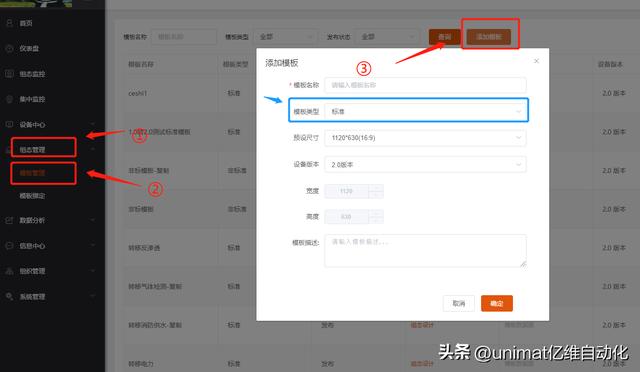The image size is (640, 372).
Task: Click the 数据分析 chart icon in sidebar
Action: point(9,221)
